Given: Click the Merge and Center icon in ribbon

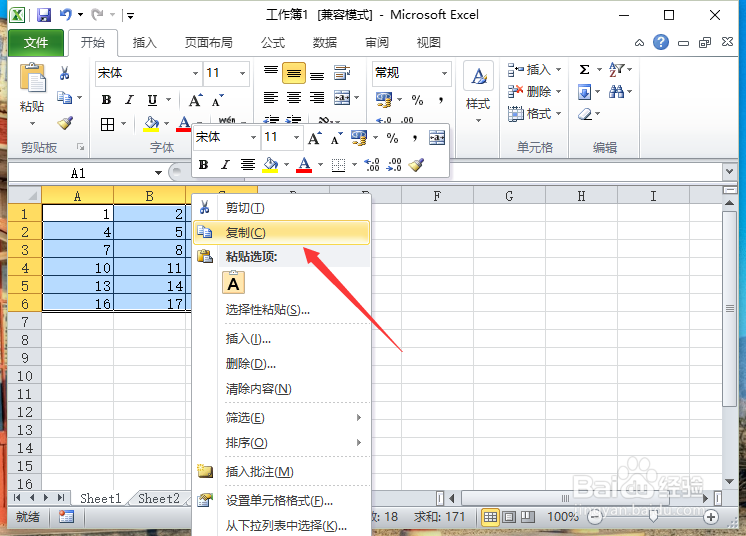Looking at the screenshot, I should (x=342, y=98).
